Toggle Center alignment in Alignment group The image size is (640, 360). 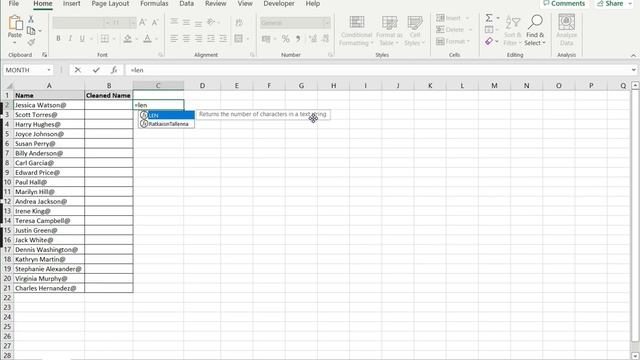click(186, 38)
